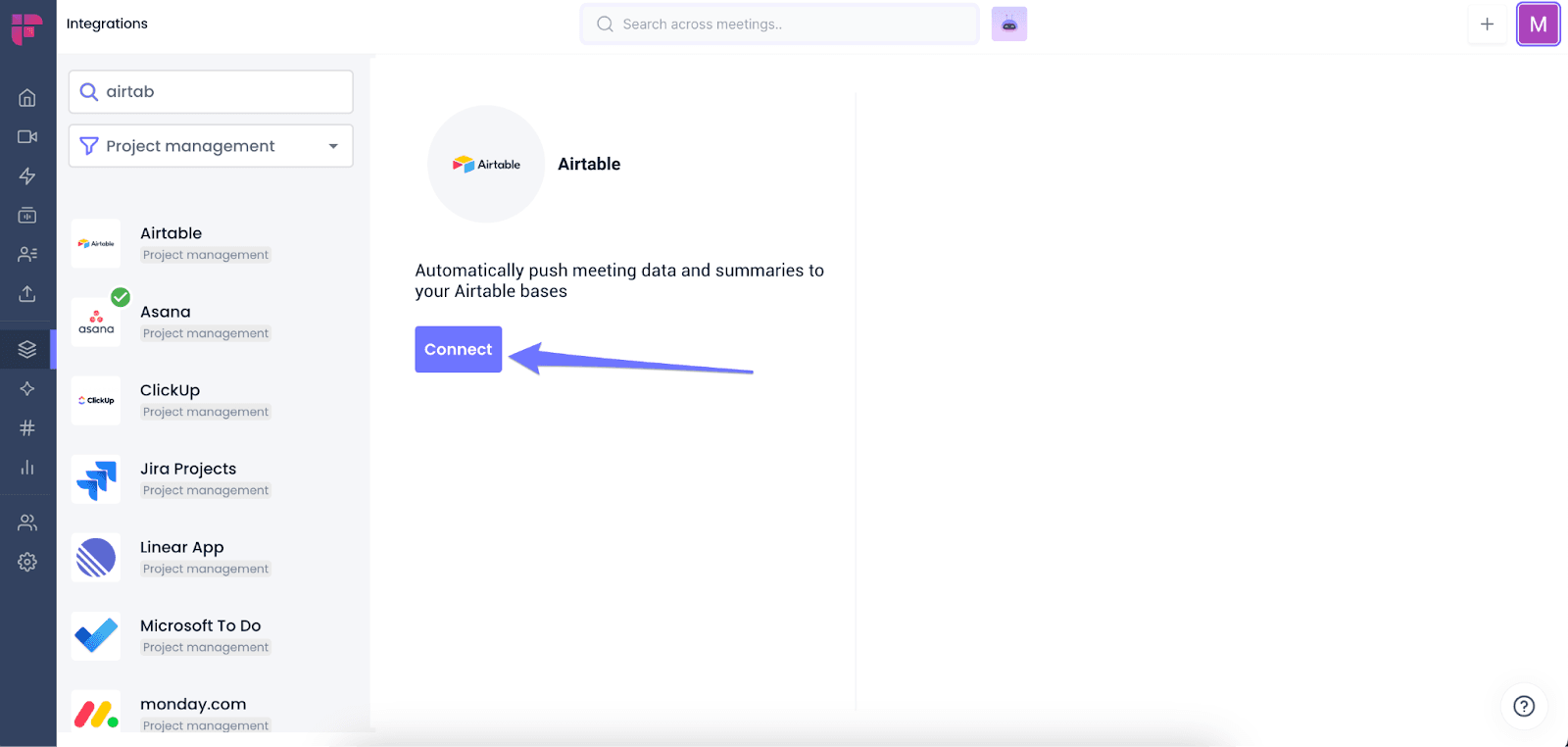This screenshot has height=747, width=1568.
Task: Click the purple bot icon near search
Action: (x=1009, y=24)
